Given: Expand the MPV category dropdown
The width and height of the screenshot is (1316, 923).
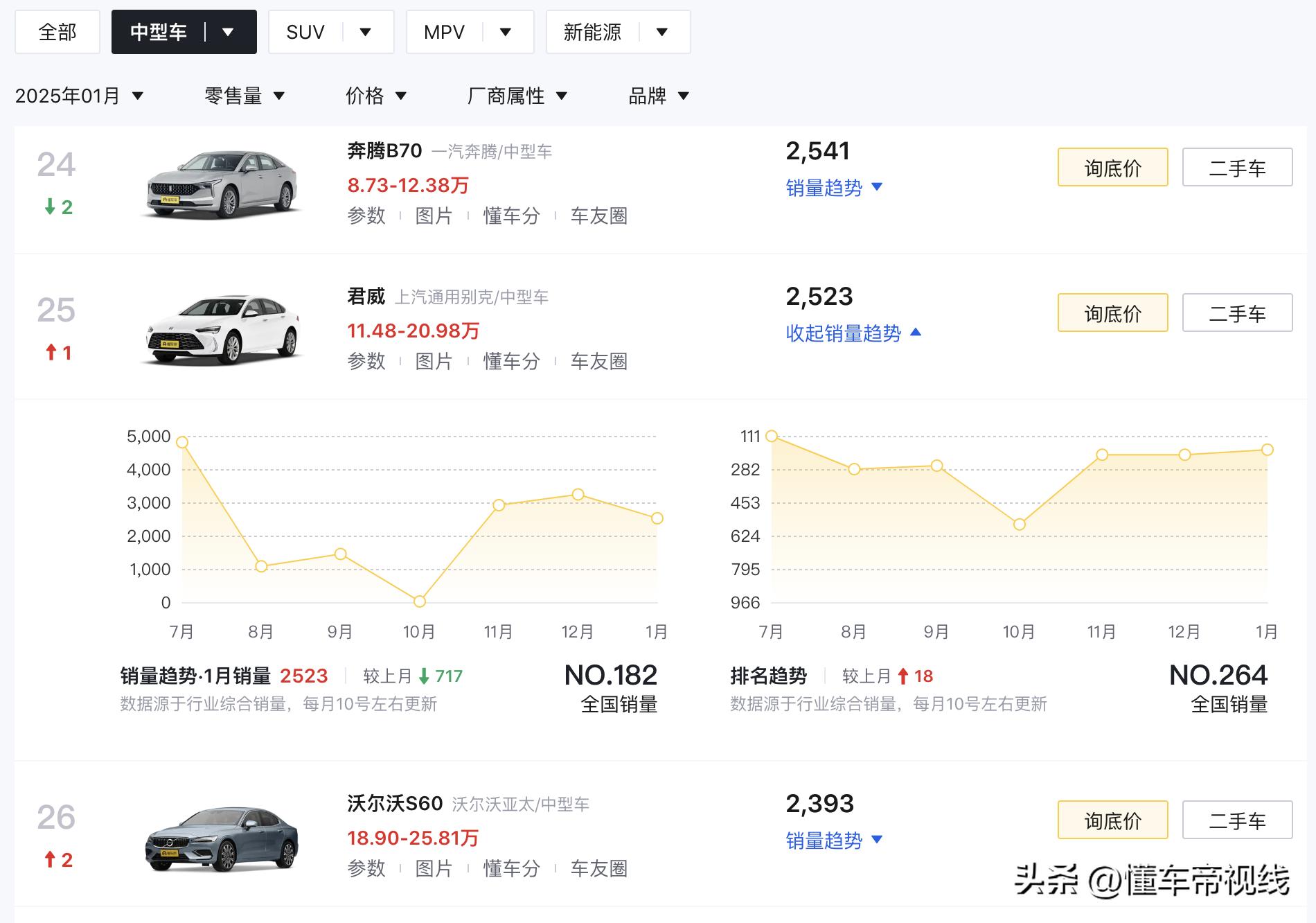Looking at the screenshot, I should (506, 32).
